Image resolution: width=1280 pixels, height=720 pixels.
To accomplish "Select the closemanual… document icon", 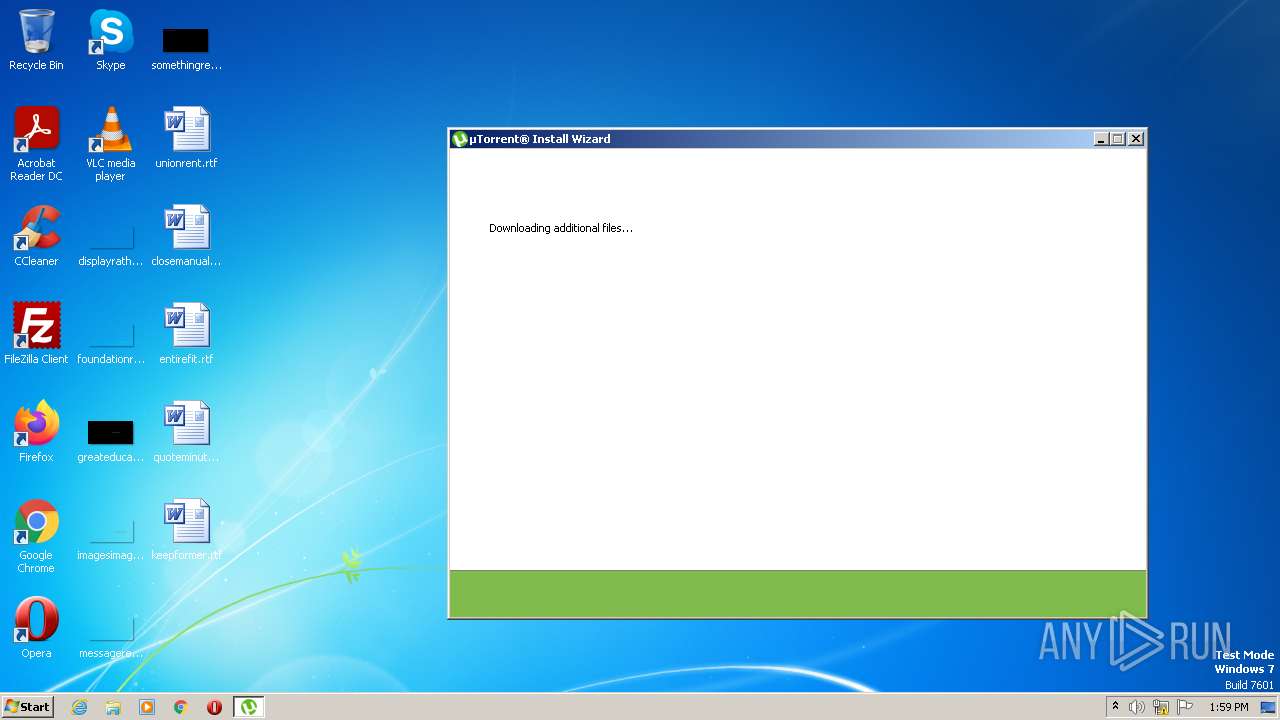I will tap(186, 236).
